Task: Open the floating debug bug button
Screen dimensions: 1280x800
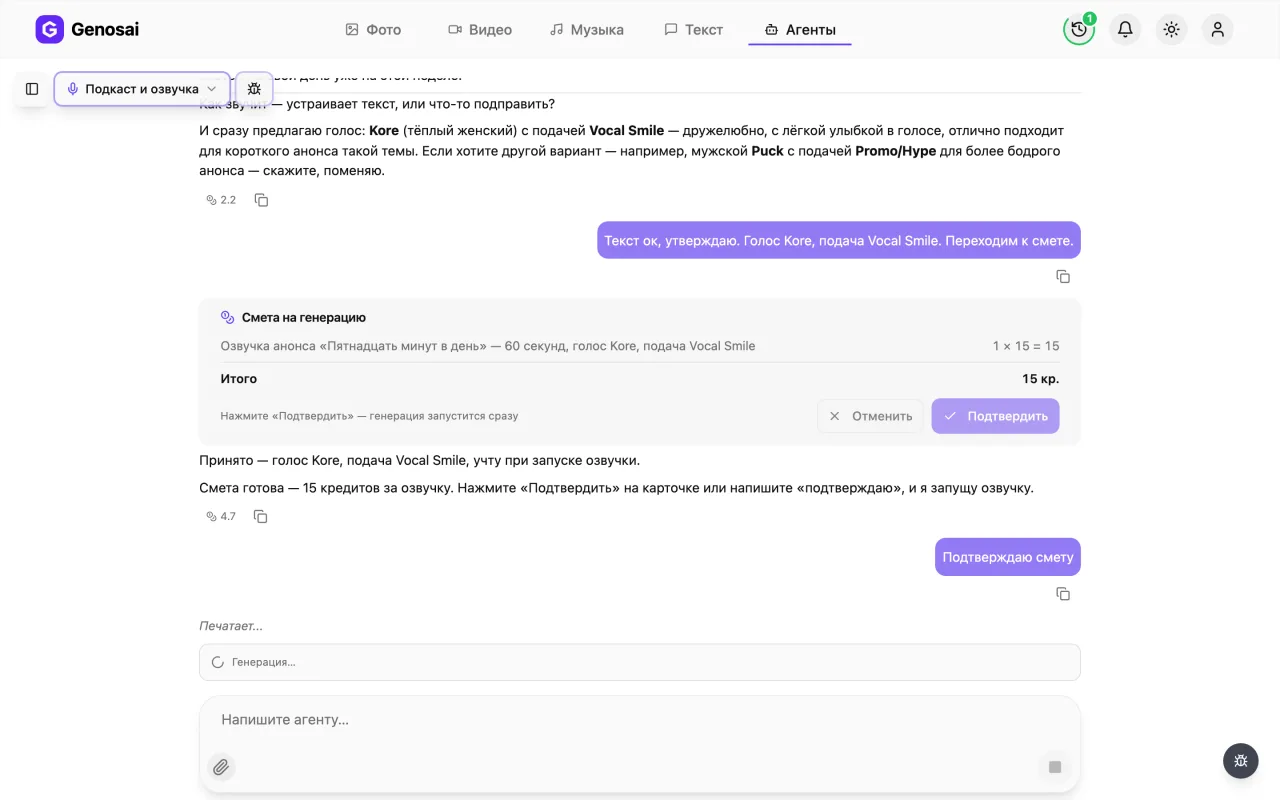Action: click(1240, 761)
